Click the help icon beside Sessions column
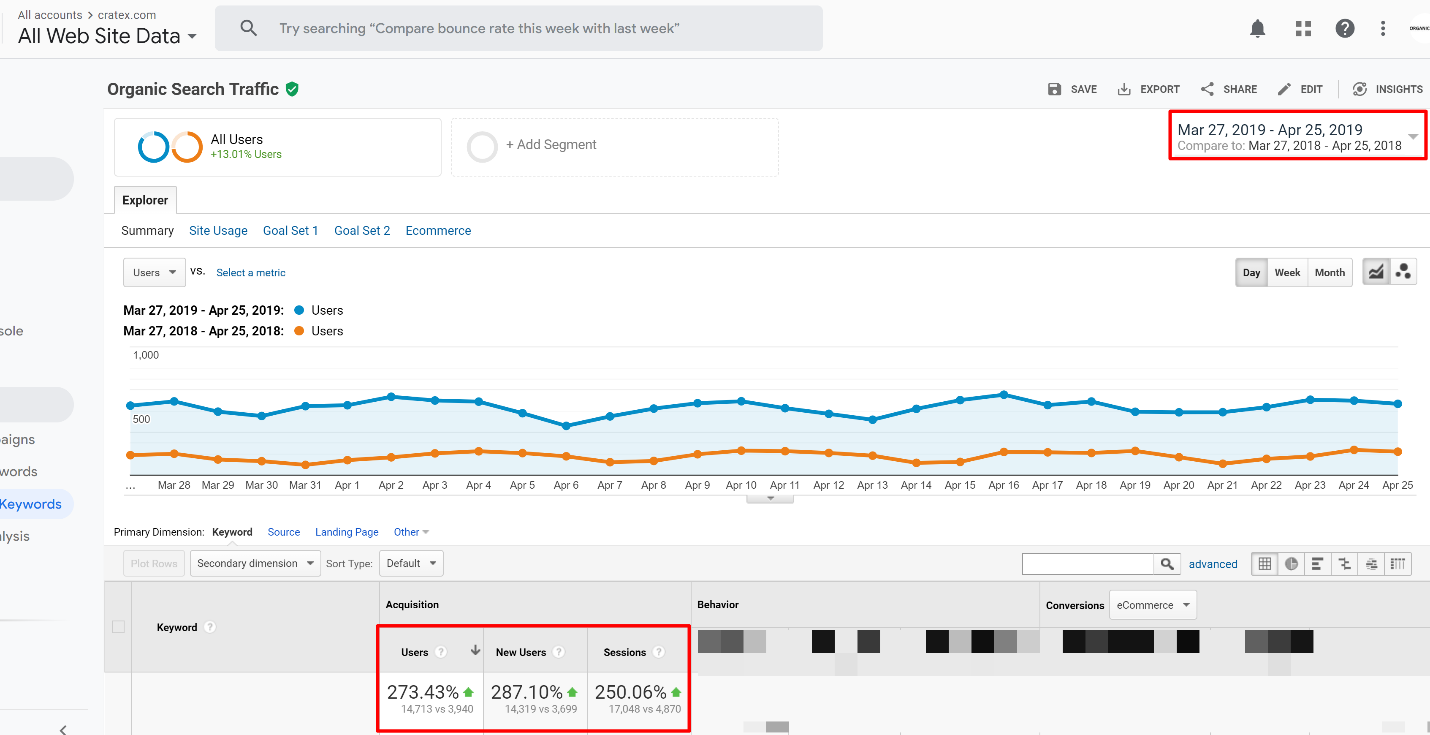This screenshot has width=1430, height=735. pyautogui.click(x=659, y=653)
